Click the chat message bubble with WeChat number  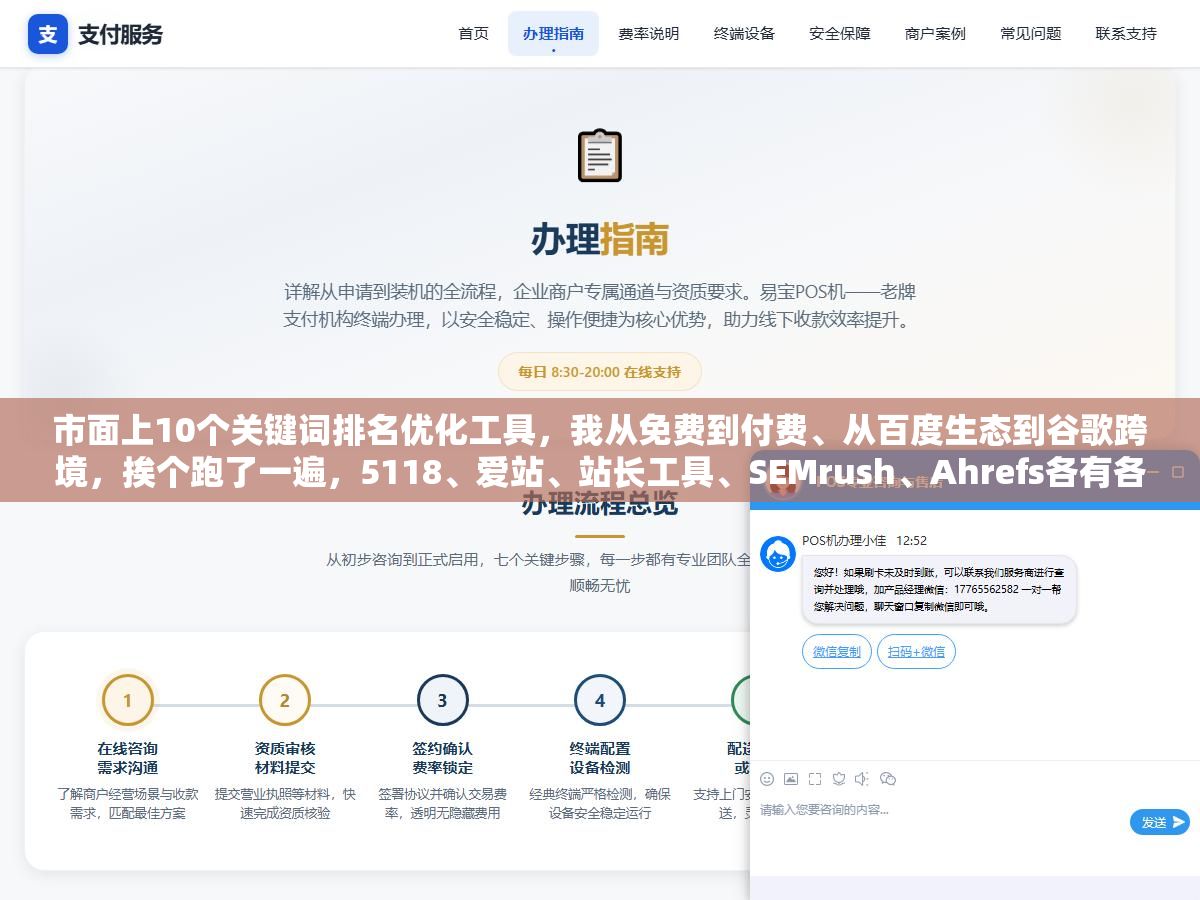click(x=939, y=589)
